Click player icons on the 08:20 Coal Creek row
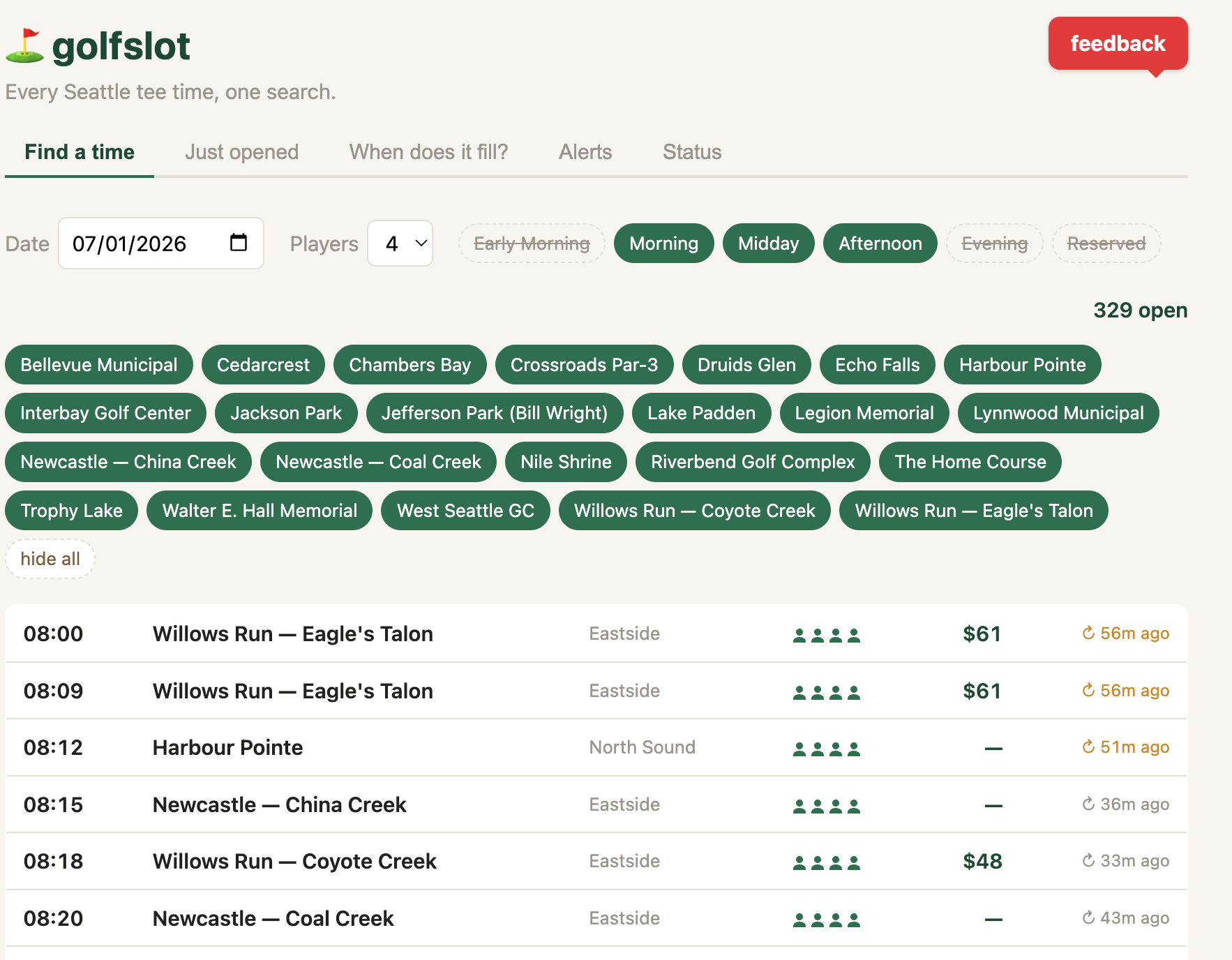1232x960 pixels. pyautogui.click(x=827, y=920)
